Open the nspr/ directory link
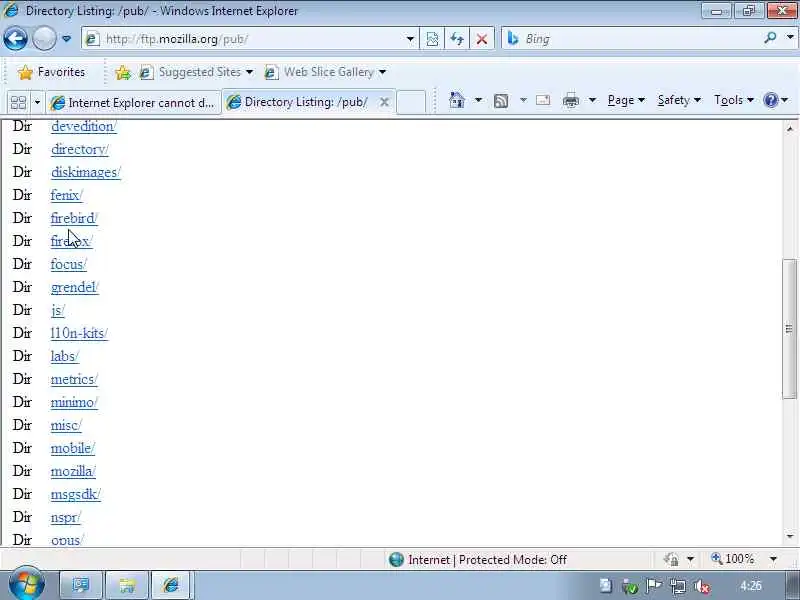 [65, 517]
